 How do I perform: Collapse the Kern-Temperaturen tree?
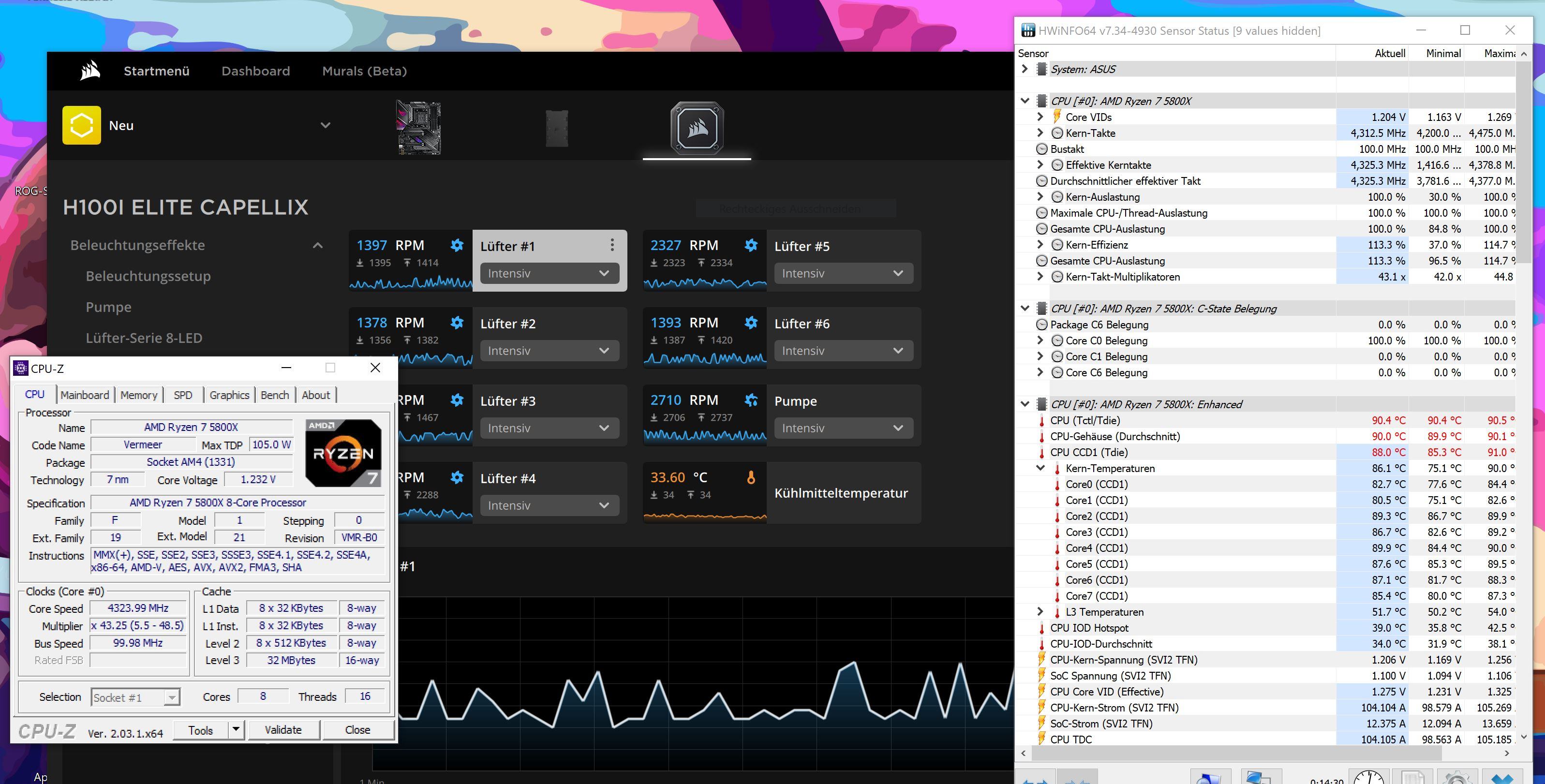(x=1040, y=468)
